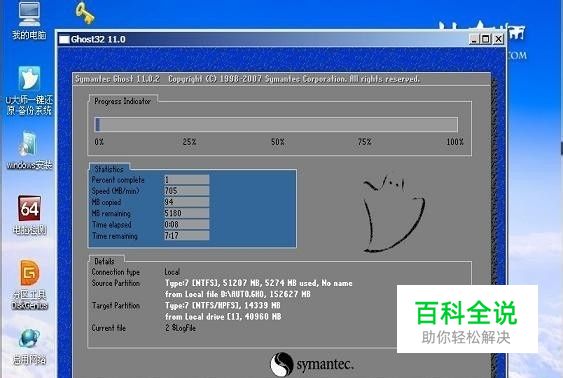This screenshot has height=378, width=563.
Task: Click the 100% progress mark label
Action: (x=455, y=142)
